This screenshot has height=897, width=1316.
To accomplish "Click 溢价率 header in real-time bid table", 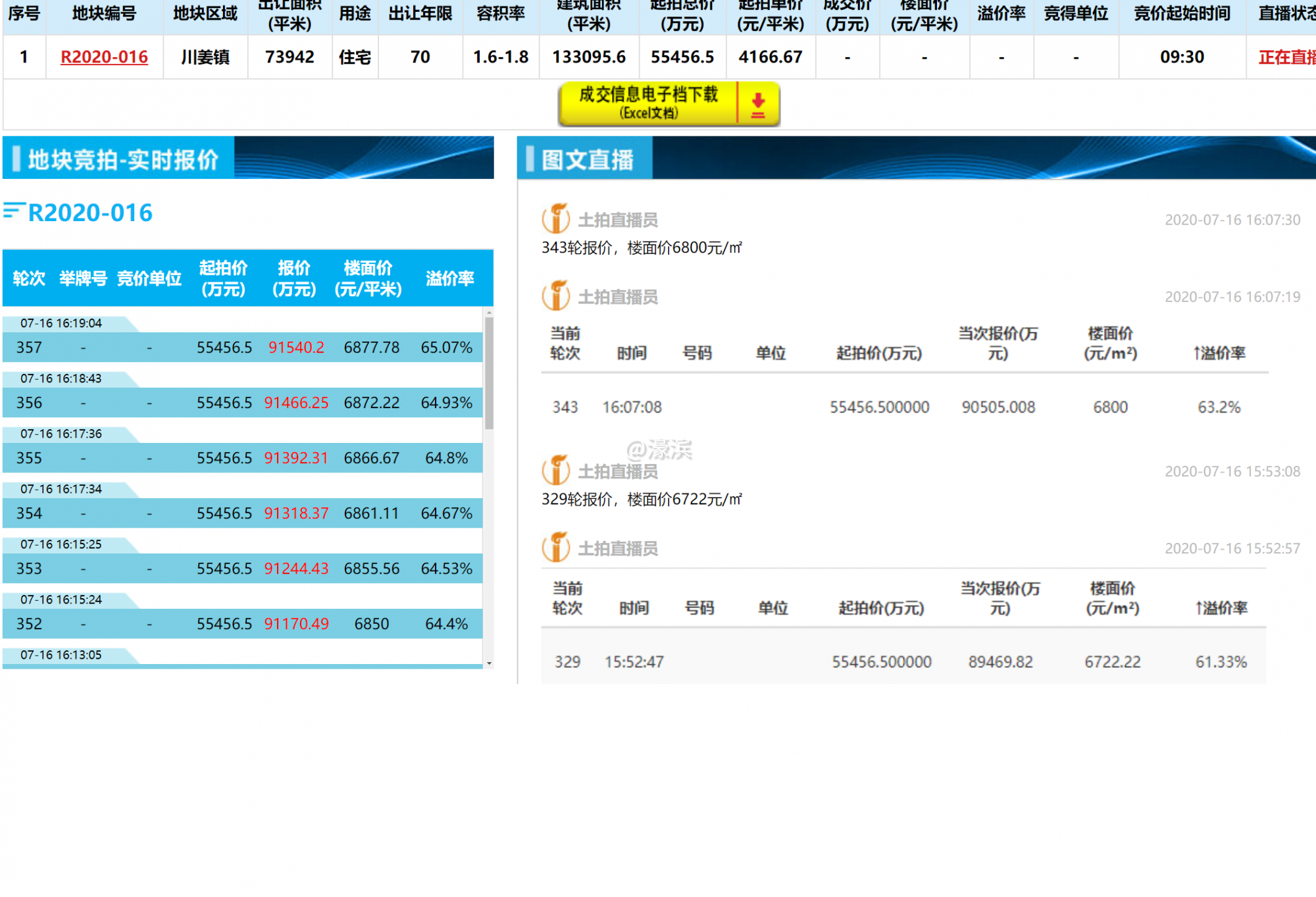I will click(449, 278).
